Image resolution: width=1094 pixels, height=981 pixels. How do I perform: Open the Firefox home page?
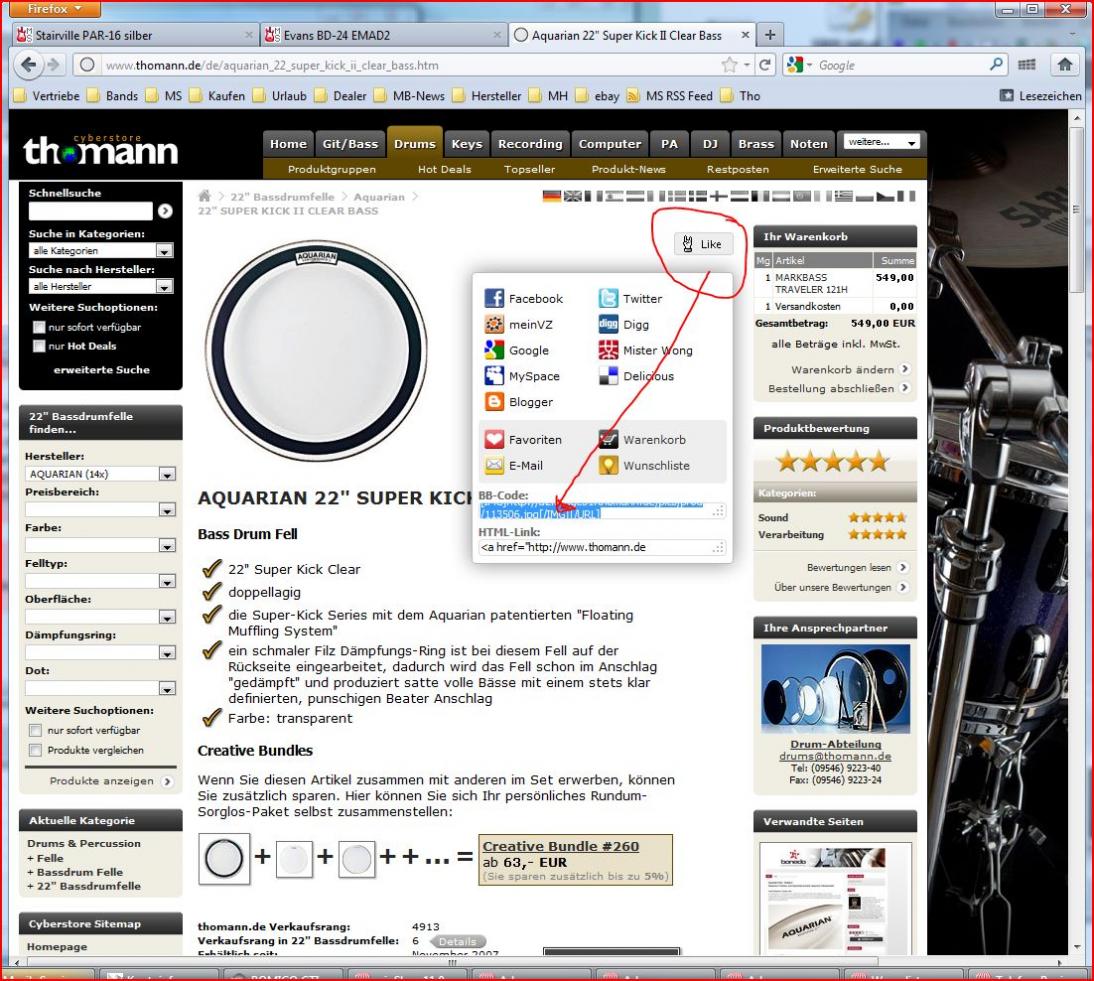pos(1065,65)
